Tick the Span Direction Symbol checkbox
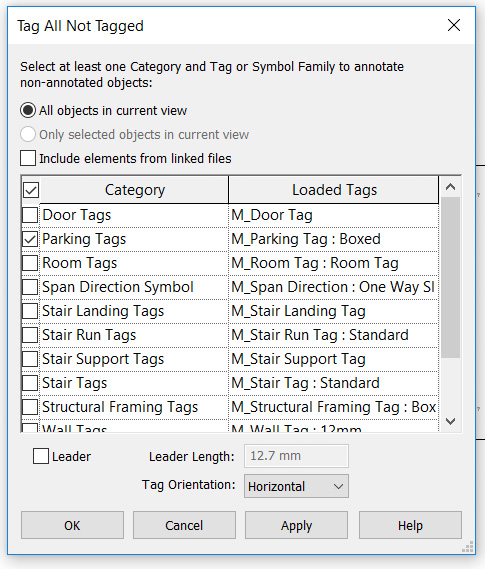Image resolution: width=485 pixels, height=569 pixels. coord(30,287)
